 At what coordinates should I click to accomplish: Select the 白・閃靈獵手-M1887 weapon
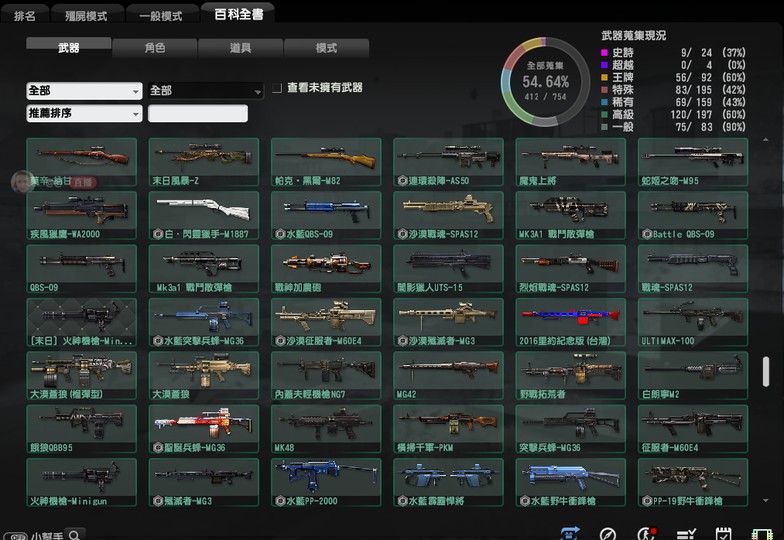[203, 213]
